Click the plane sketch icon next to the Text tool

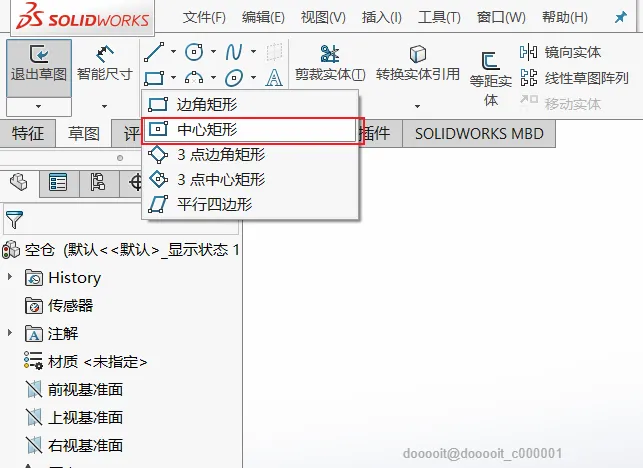click(x=274, y=52)
